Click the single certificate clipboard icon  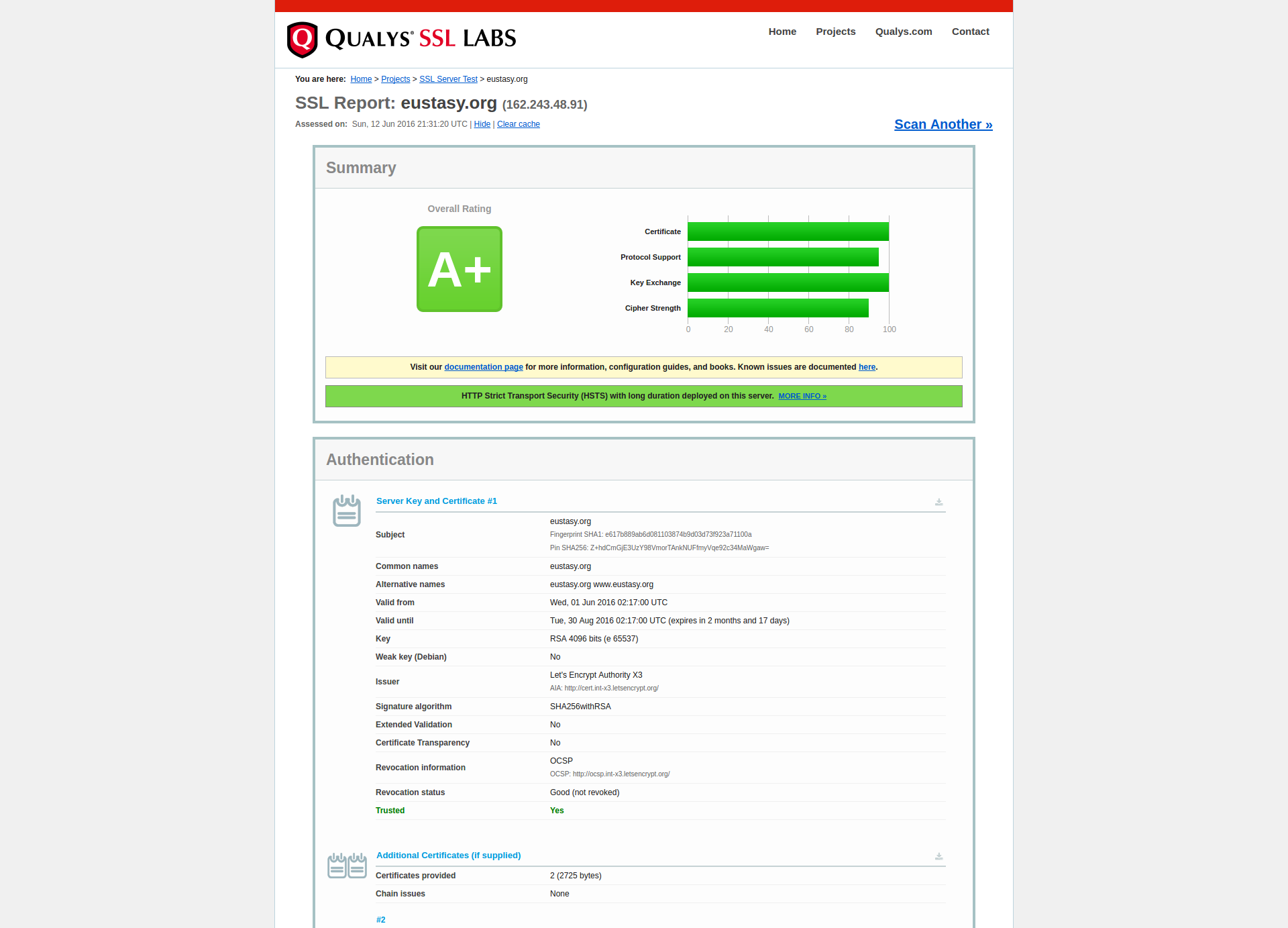(x=347, y=511)
